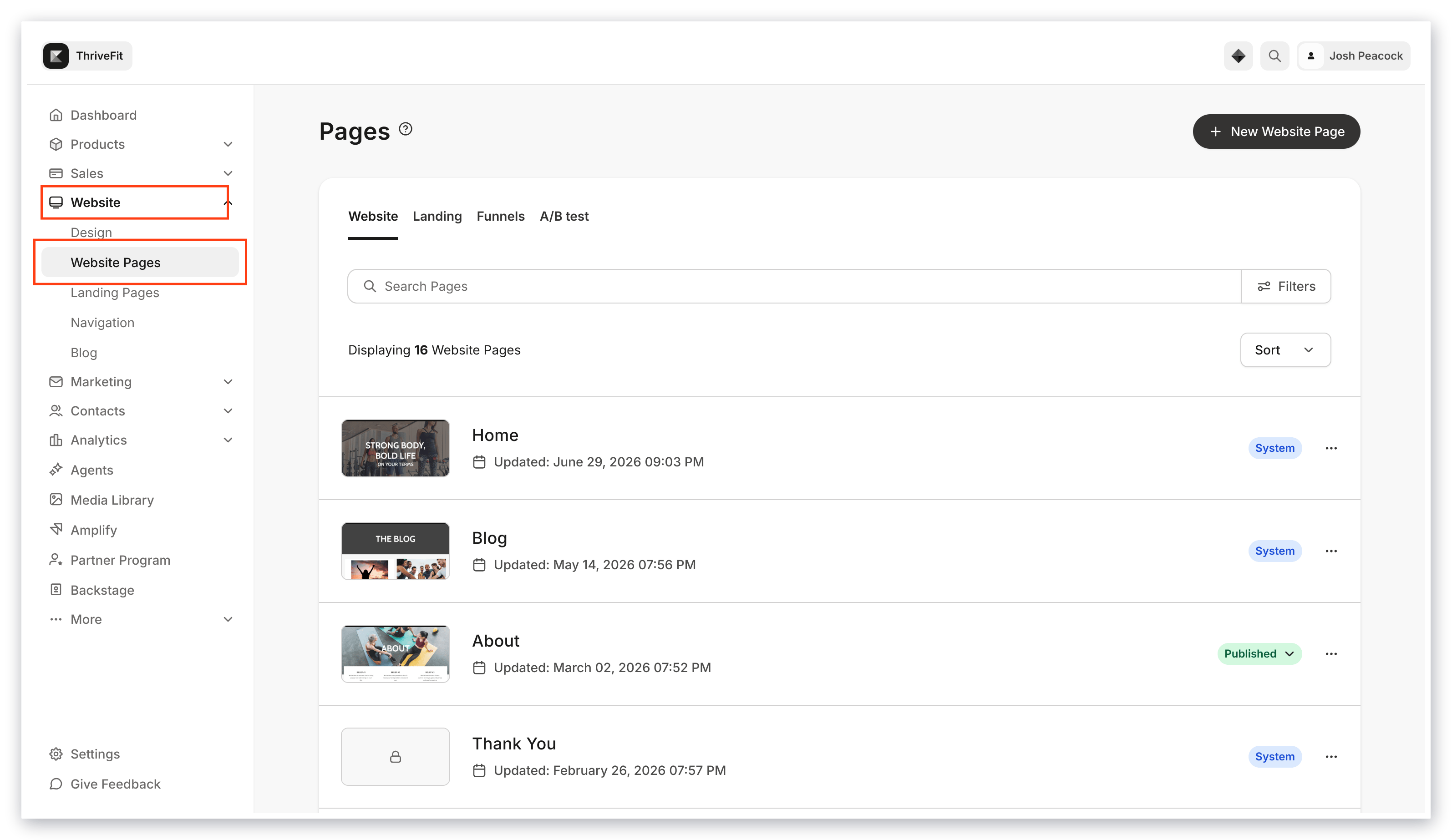Click the help question mark next to Pages
This screenshot has width=1452, height=840.
coord(406,129)
